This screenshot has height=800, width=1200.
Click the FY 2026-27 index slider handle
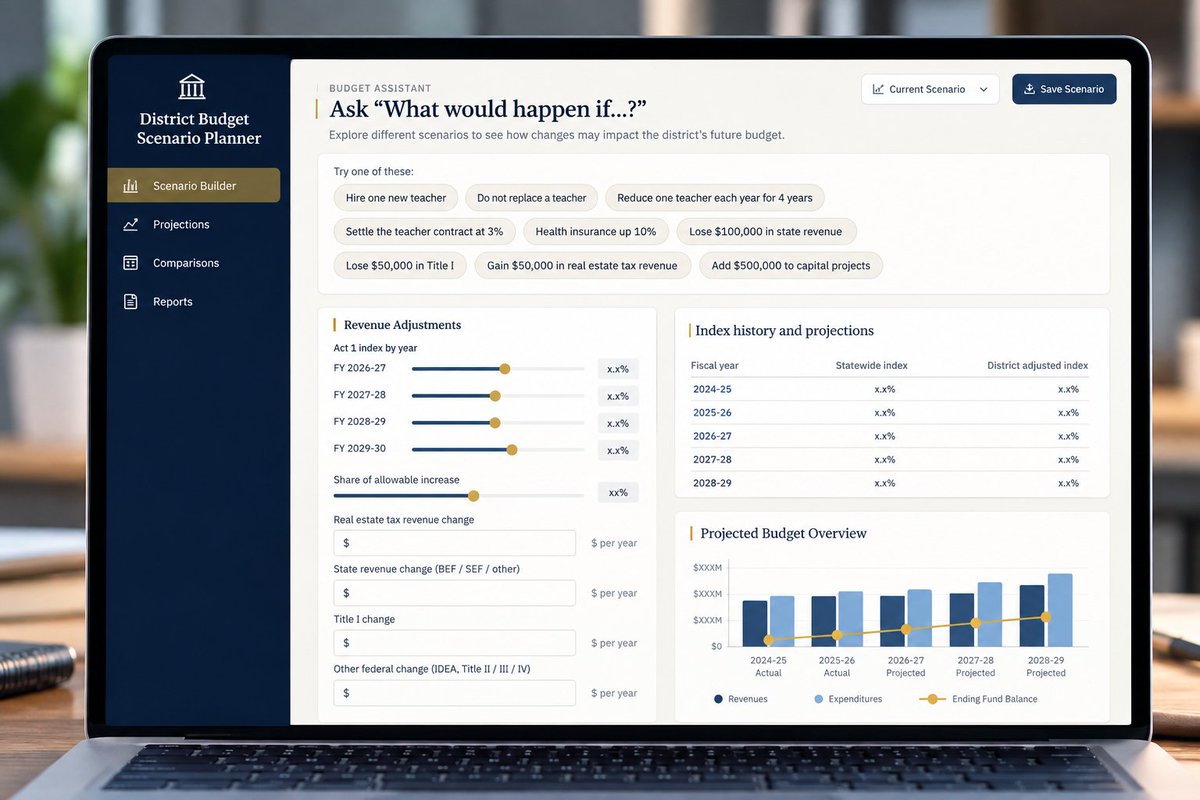point(505,369)
